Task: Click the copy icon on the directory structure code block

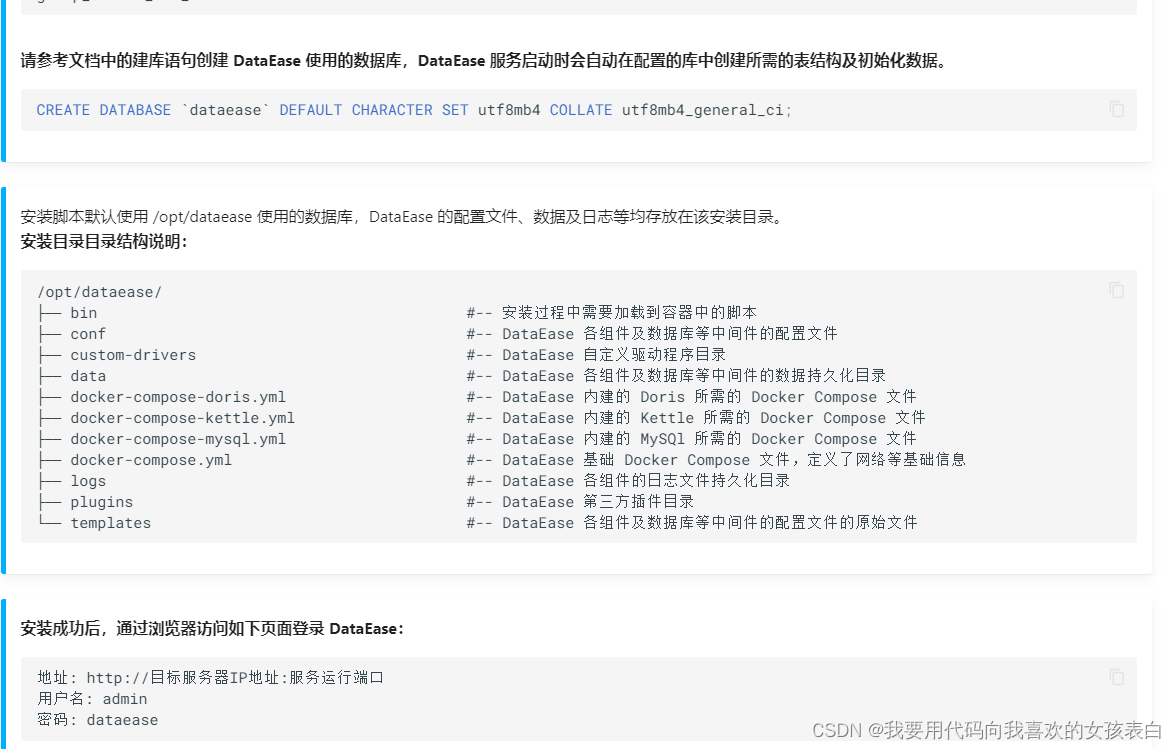Action: [x=1116, y=290]
